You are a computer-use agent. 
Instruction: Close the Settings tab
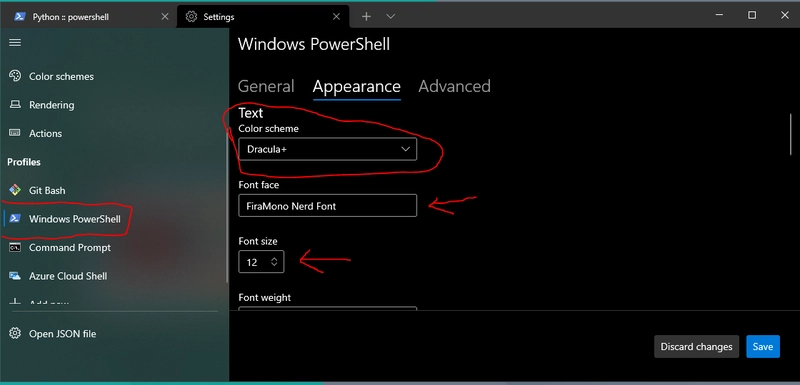(x=336, y=16)
